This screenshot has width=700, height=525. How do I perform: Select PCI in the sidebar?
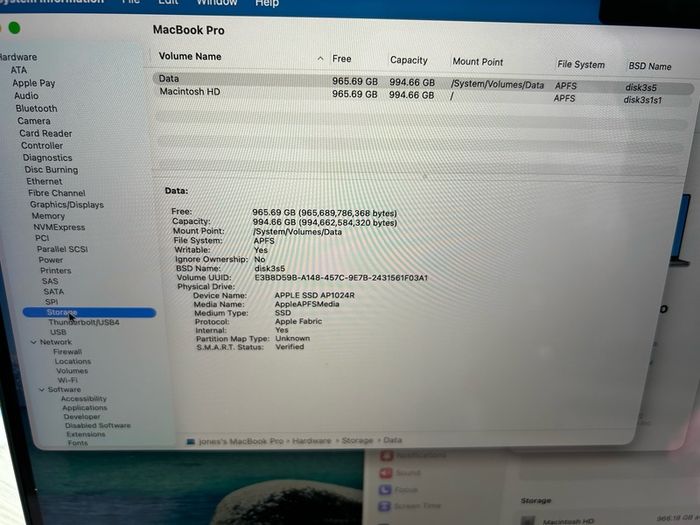pyautogui.click(x=42, y=238)
